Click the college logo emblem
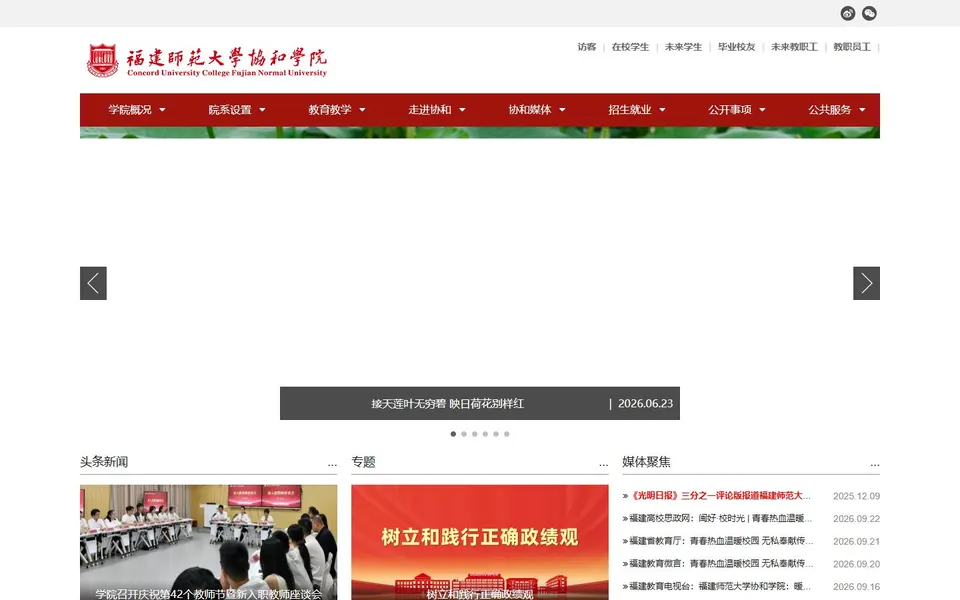960x600 pixels. tap(102, 60)
